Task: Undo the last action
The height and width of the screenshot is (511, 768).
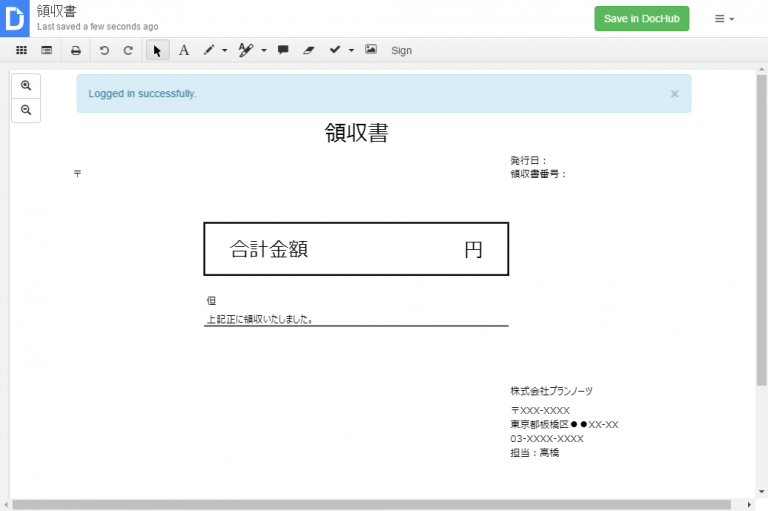Action: click(x=104, y=50)
